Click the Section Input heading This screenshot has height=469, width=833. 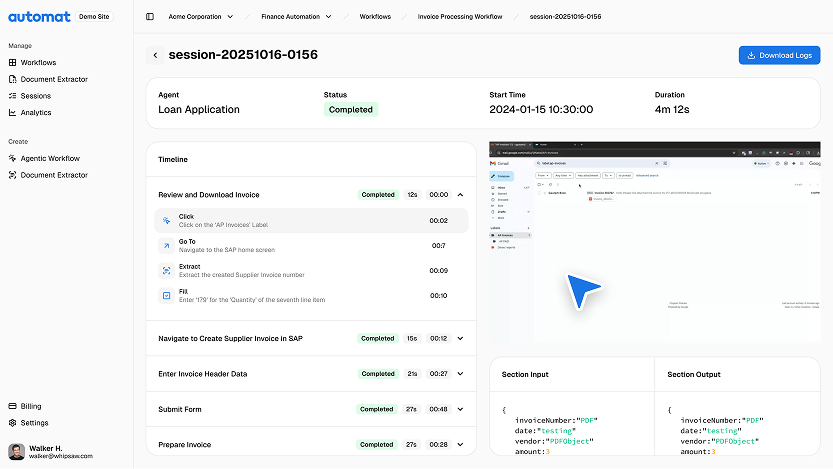click(525, 374)
